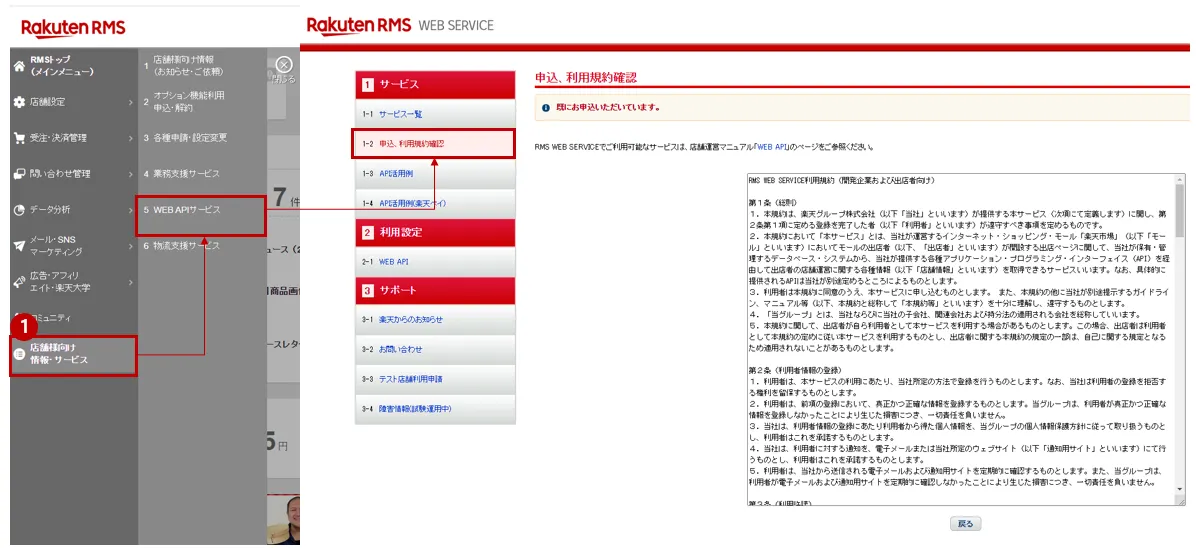Click 第1条(総則) heading in terms

click(x=775, y=201)
